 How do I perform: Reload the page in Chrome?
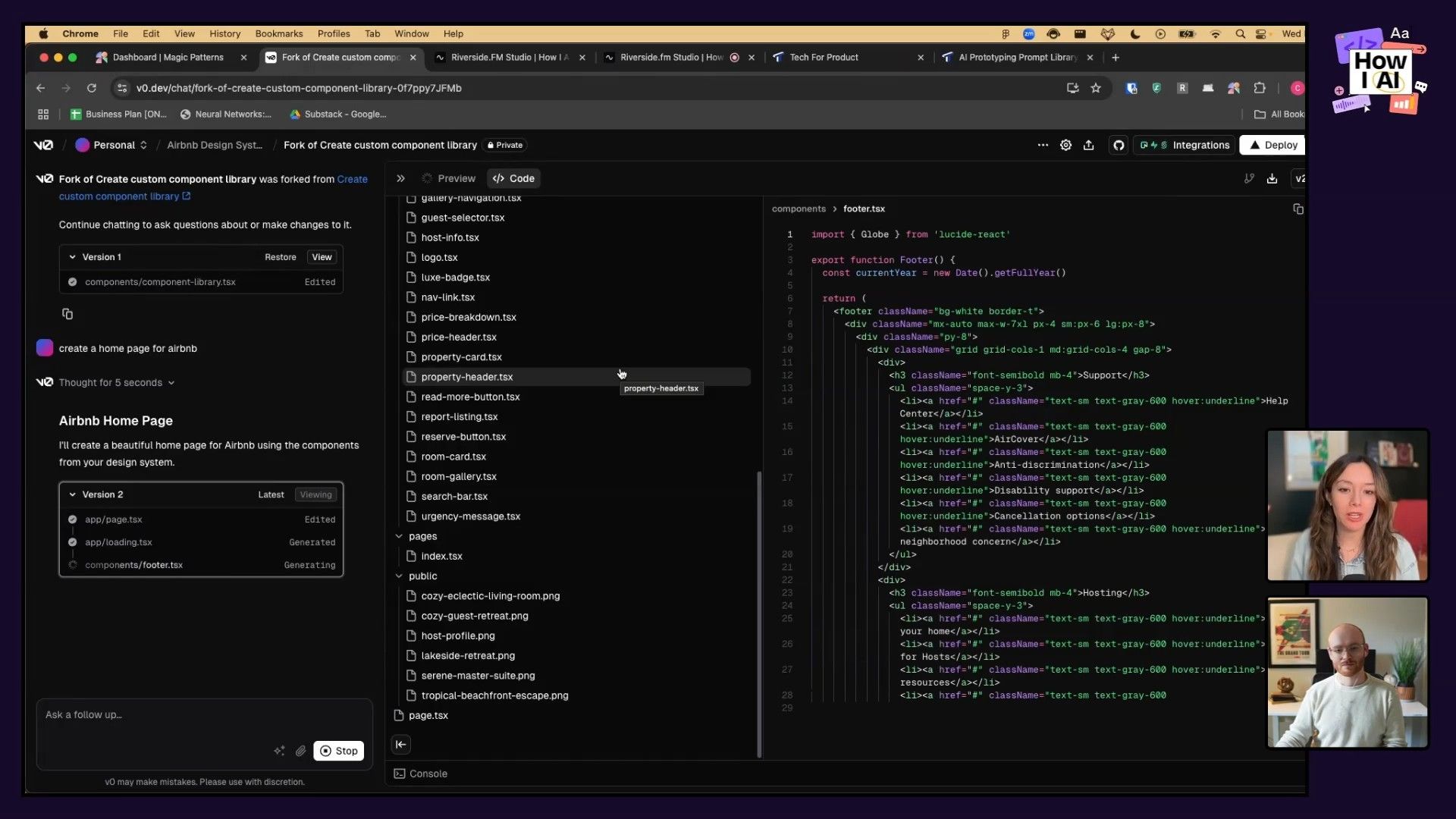pyautogui.click(x=91, y=88)
